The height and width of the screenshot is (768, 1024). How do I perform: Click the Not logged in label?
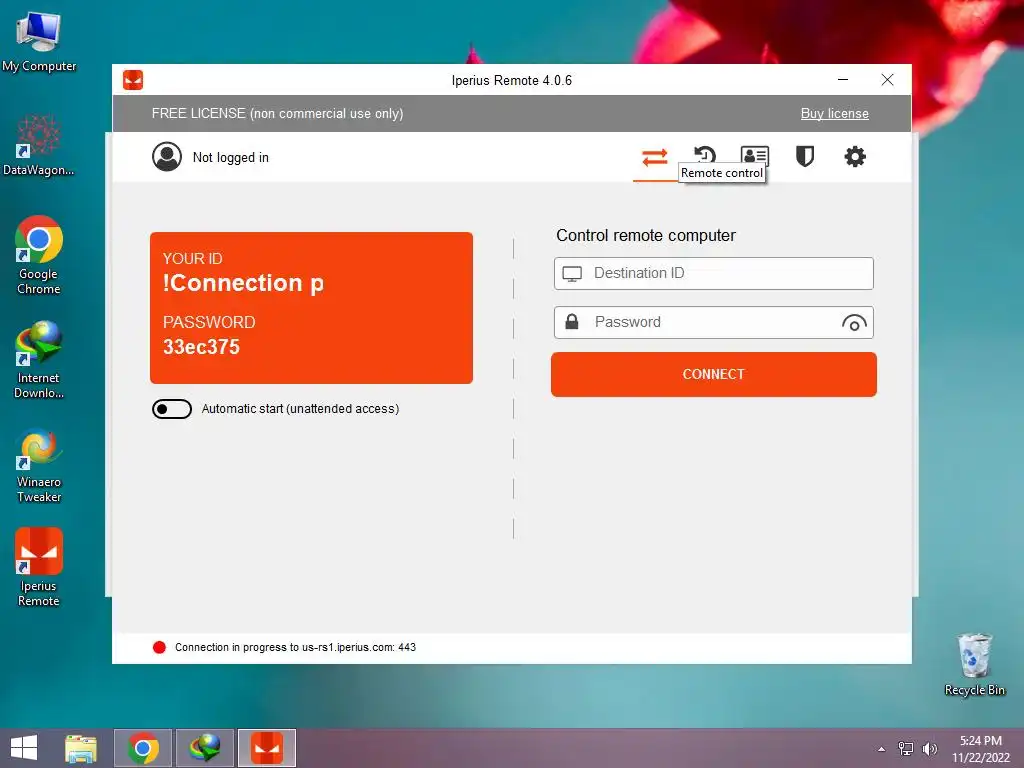pyautogui.click(x=231, y=157)
